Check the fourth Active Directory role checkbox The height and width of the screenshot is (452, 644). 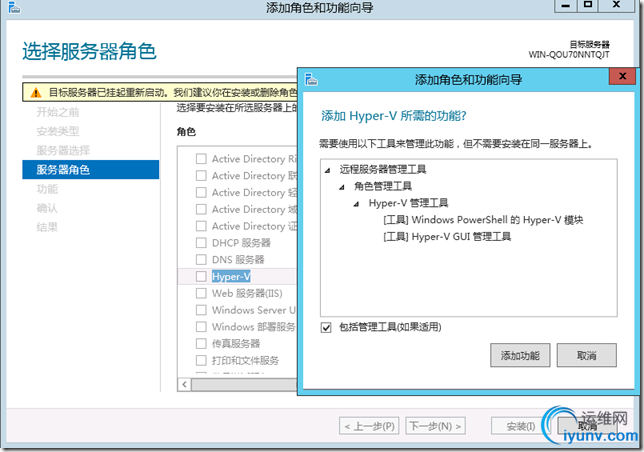(x=201, y=209)
